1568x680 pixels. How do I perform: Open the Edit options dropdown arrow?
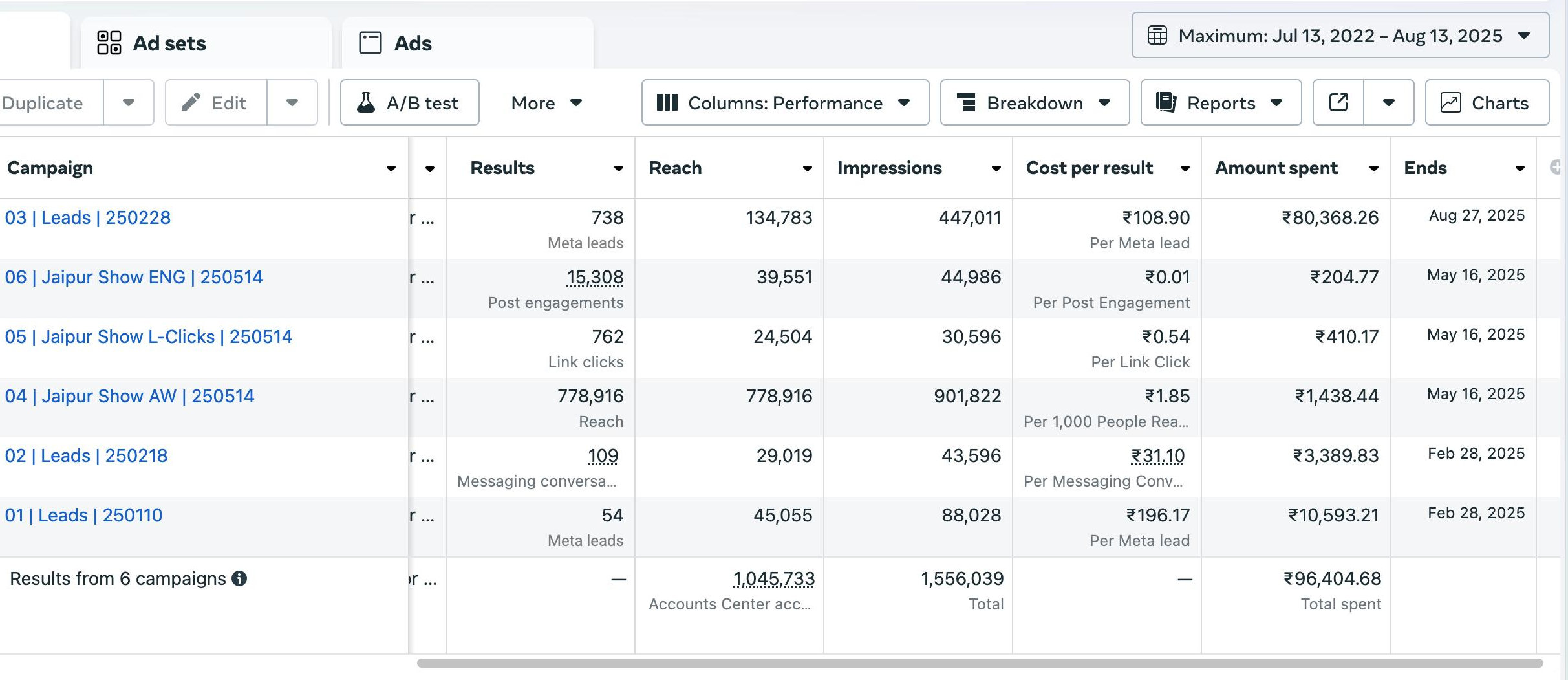(292, 103)
